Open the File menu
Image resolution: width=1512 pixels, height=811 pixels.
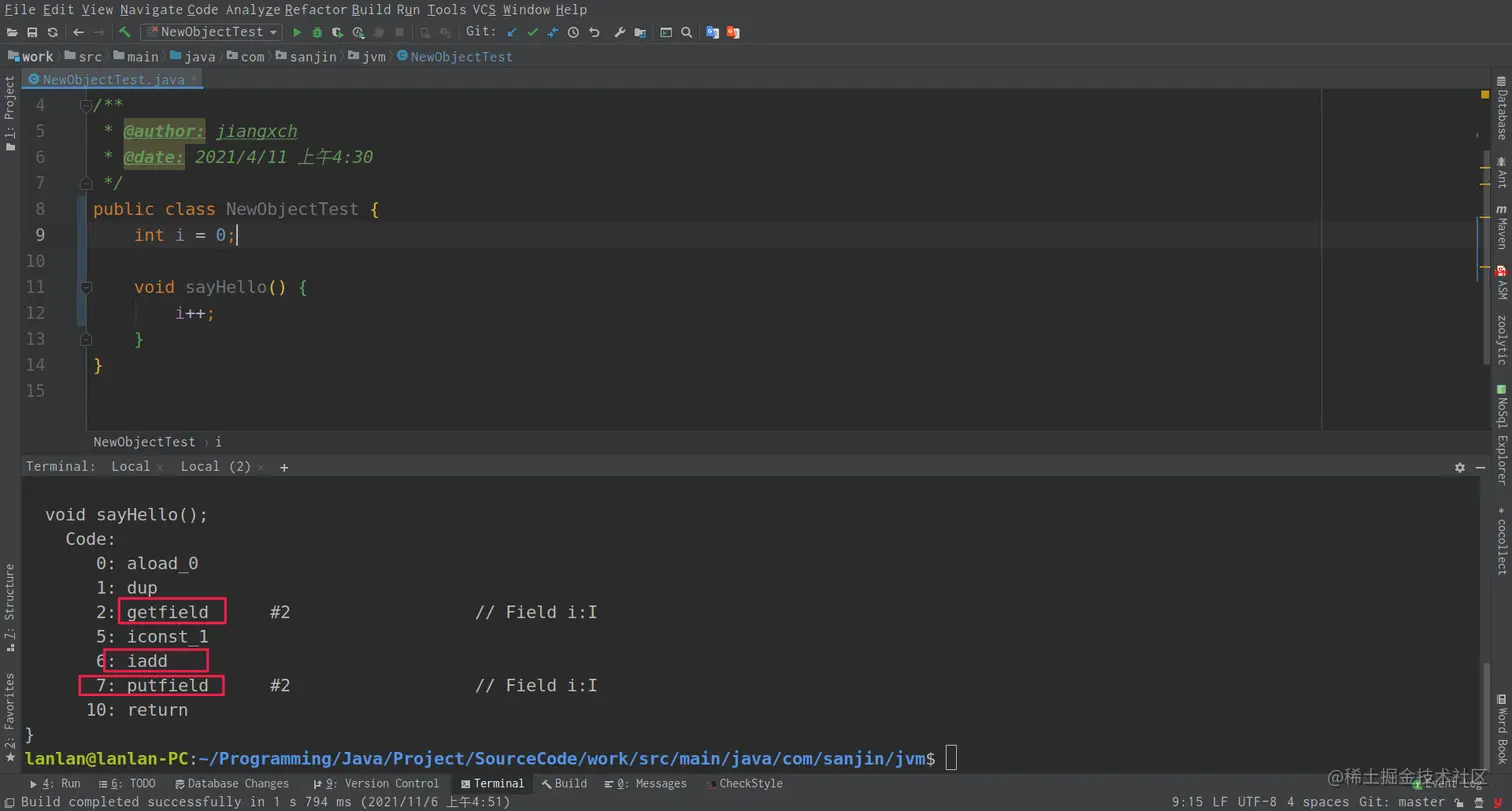(x=20, y=9)
